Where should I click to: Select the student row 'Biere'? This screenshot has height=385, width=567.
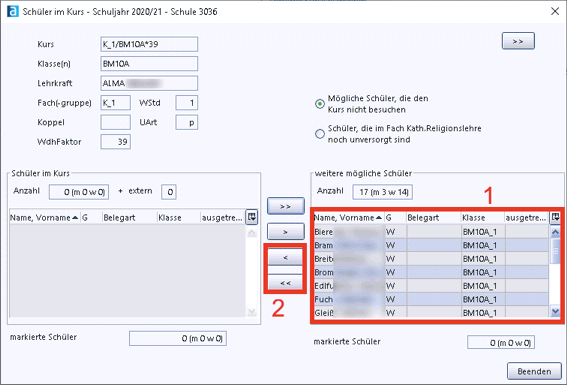tap(431, 232)
